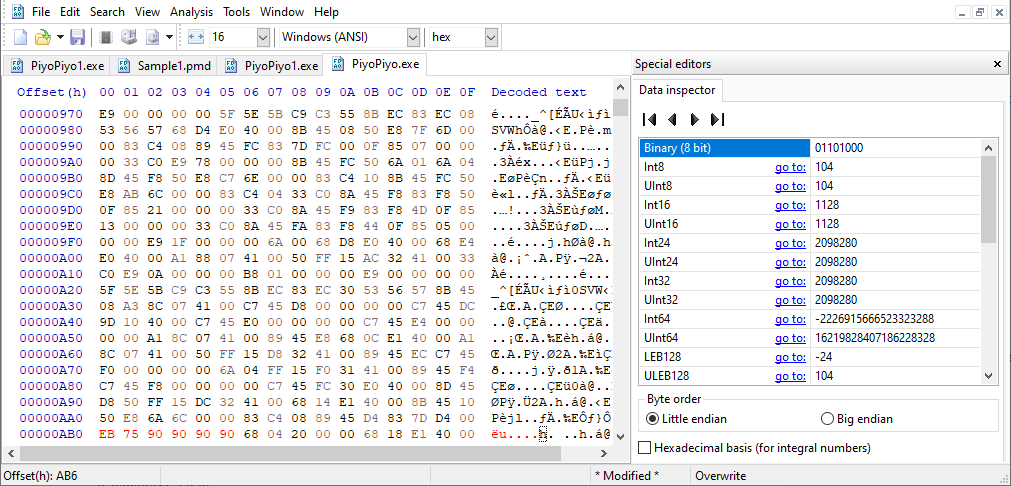This screenshot has width=1011, height=486.
Task: Save the file with the floppy disk icon
Action: (x=77, y=37)
